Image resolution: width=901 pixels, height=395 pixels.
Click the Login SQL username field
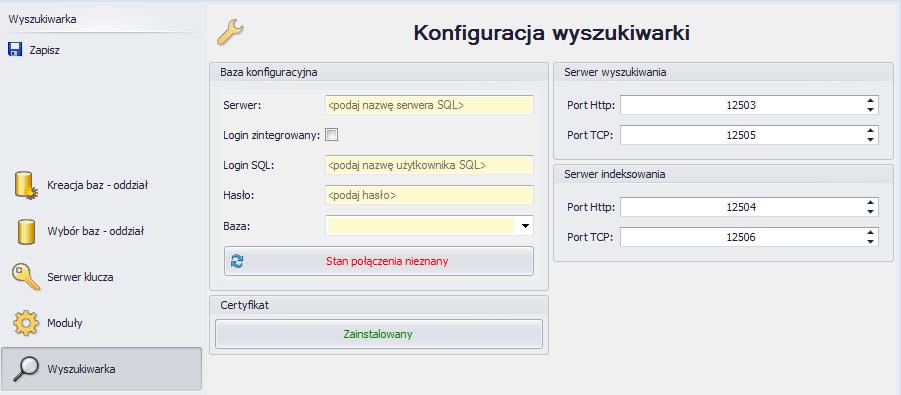[x=429, y=165]
